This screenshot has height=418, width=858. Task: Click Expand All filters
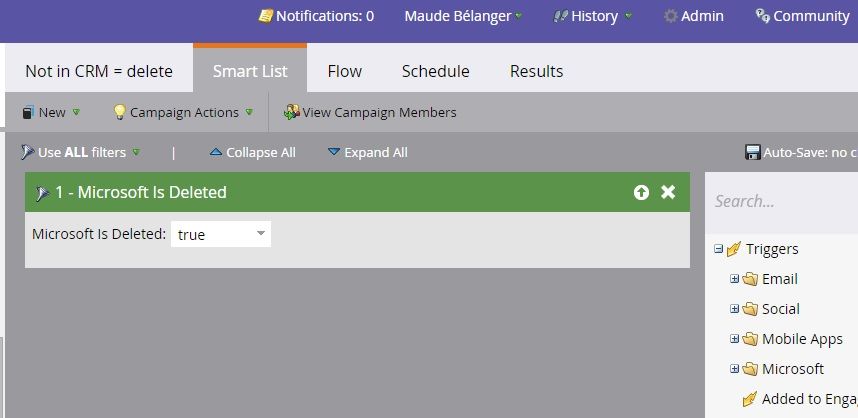(x=368, y=152)
